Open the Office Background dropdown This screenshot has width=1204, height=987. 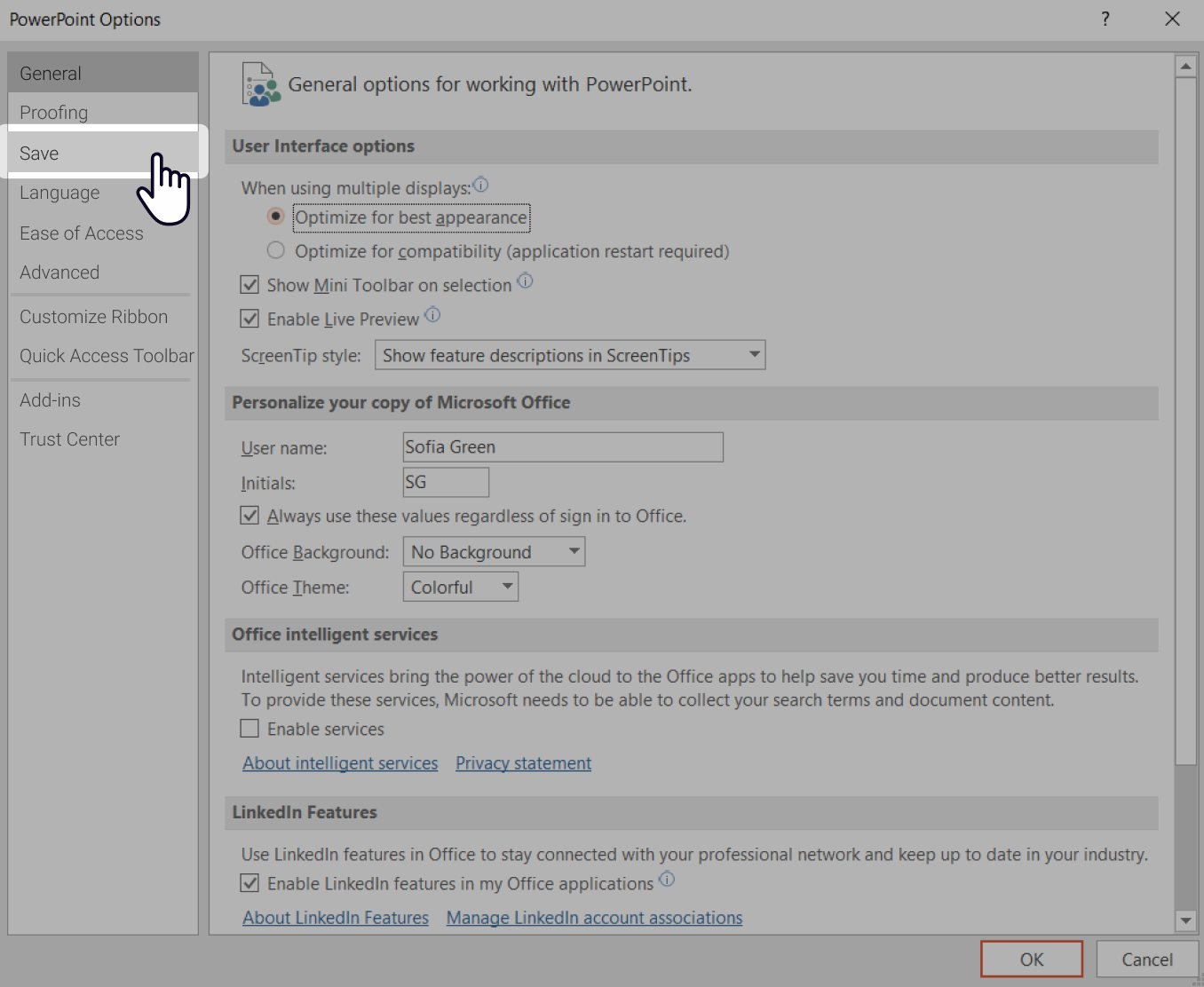[494, 552]
